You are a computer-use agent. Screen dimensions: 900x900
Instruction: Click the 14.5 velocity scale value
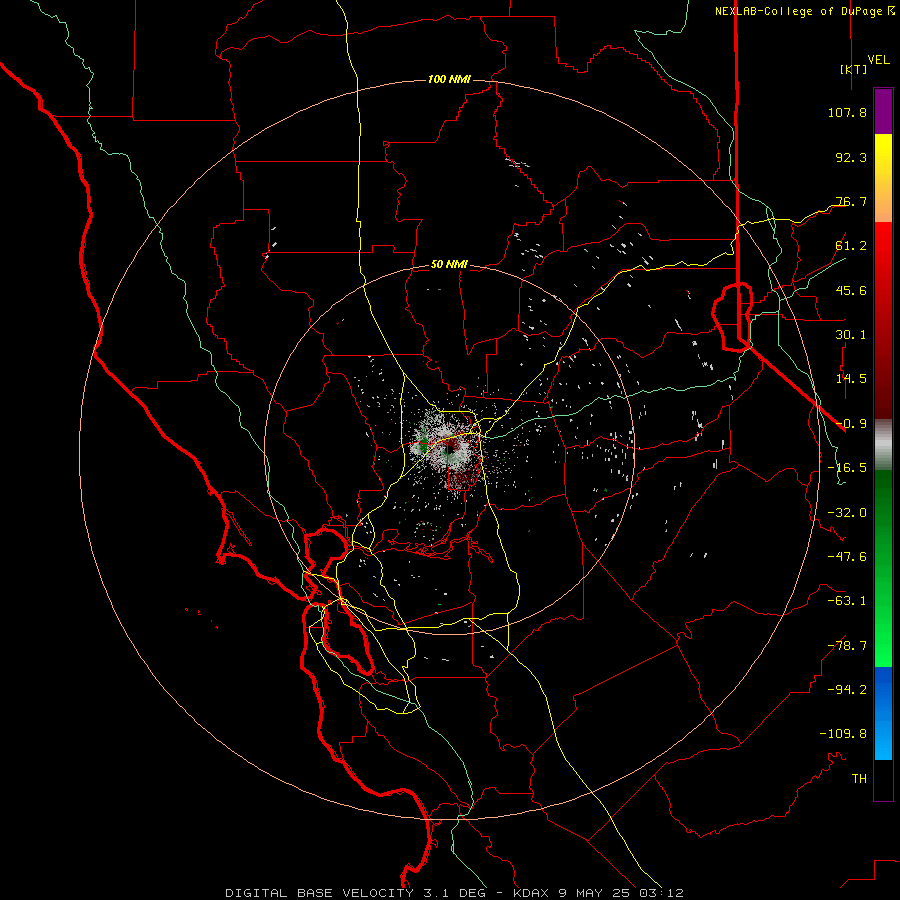click(x=851, y=379)
